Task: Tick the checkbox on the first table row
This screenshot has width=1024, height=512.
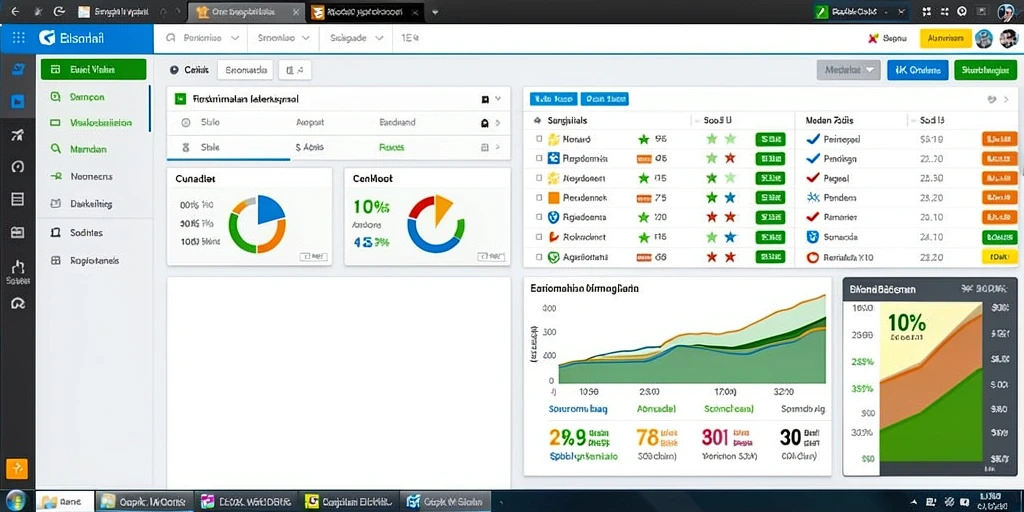Action: [x=539, y=139]
